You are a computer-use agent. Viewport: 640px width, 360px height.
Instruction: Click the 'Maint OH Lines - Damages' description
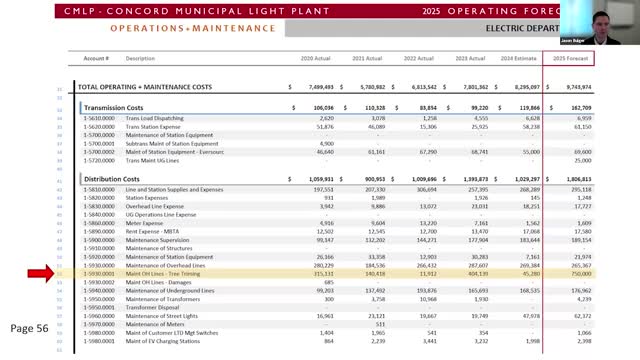click(x=158, y=282)
